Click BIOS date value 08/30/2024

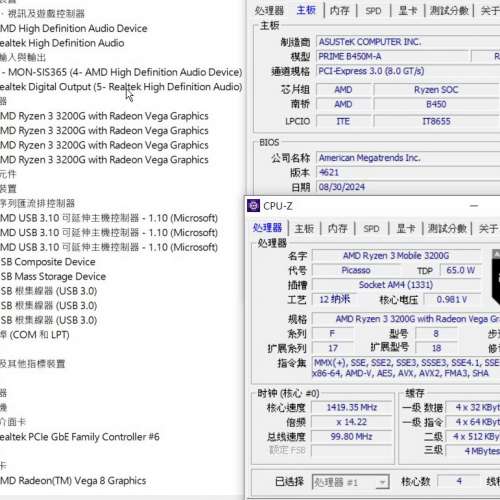point(408,187)
